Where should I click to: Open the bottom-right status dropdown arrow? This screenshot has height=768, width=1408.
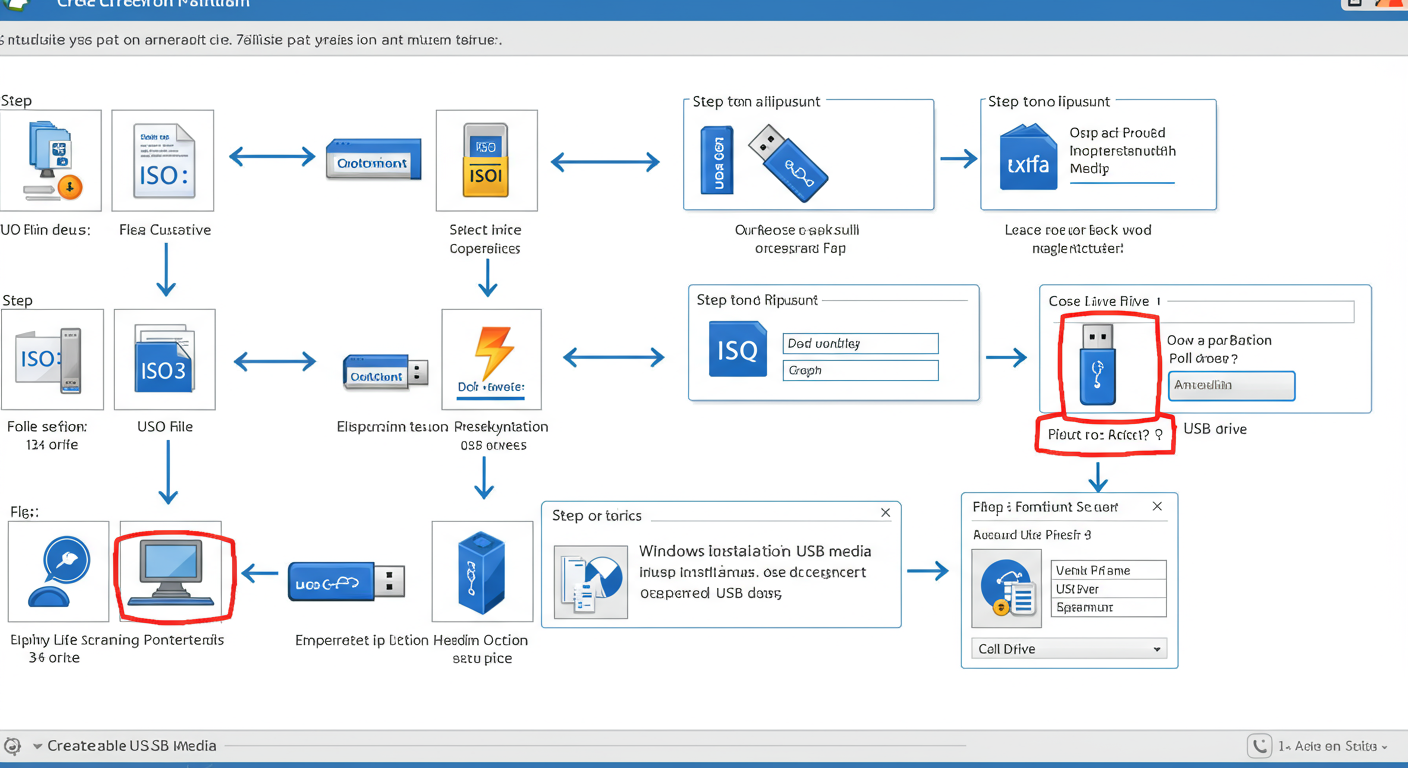pyautogui.click(x=1384, y=747)
